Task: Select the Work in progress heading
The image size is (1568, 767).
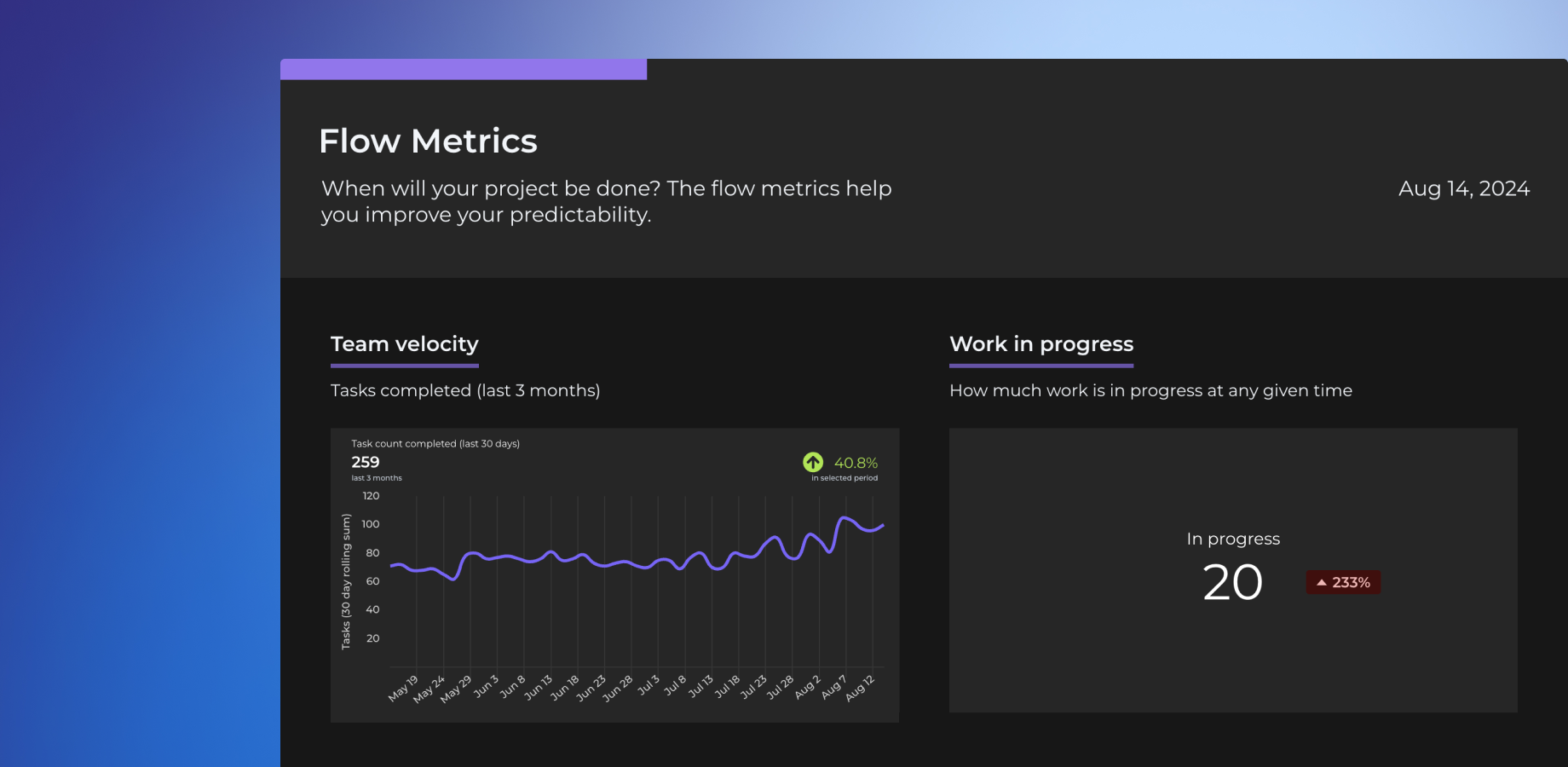Action: [1041, 344]
